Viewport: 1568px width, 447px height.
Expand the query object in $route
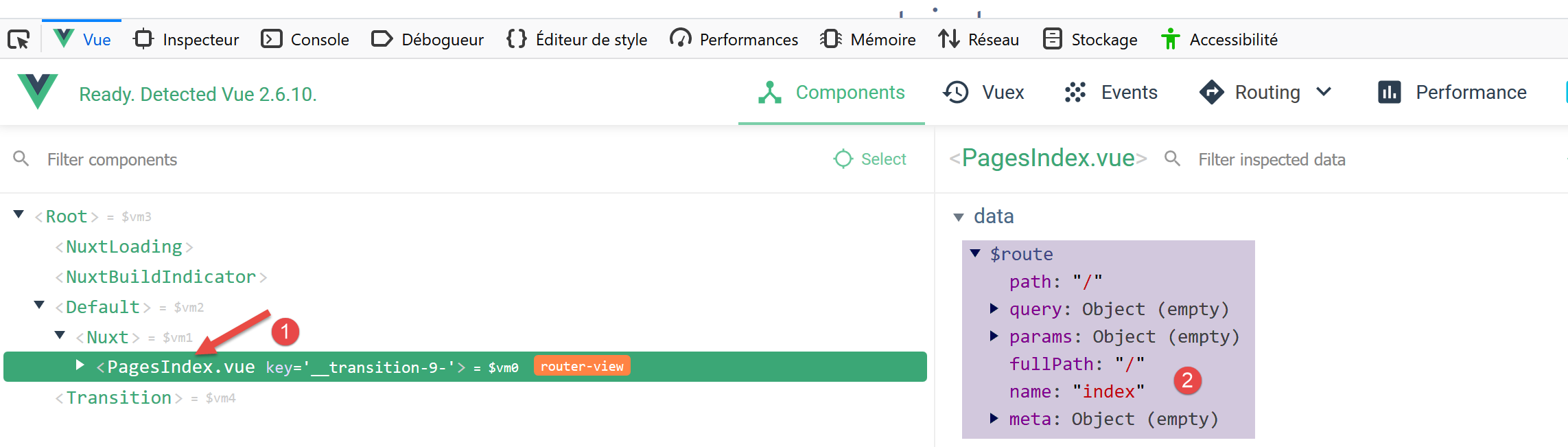[x=994, y=309]
